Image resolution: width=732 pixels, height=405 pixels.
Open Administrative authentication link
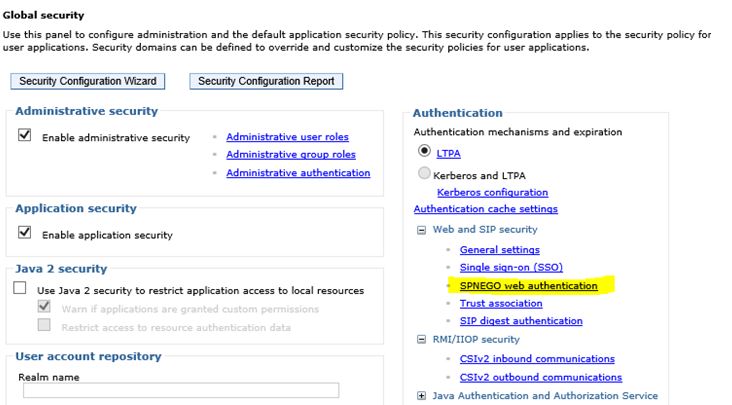(298, 173)
